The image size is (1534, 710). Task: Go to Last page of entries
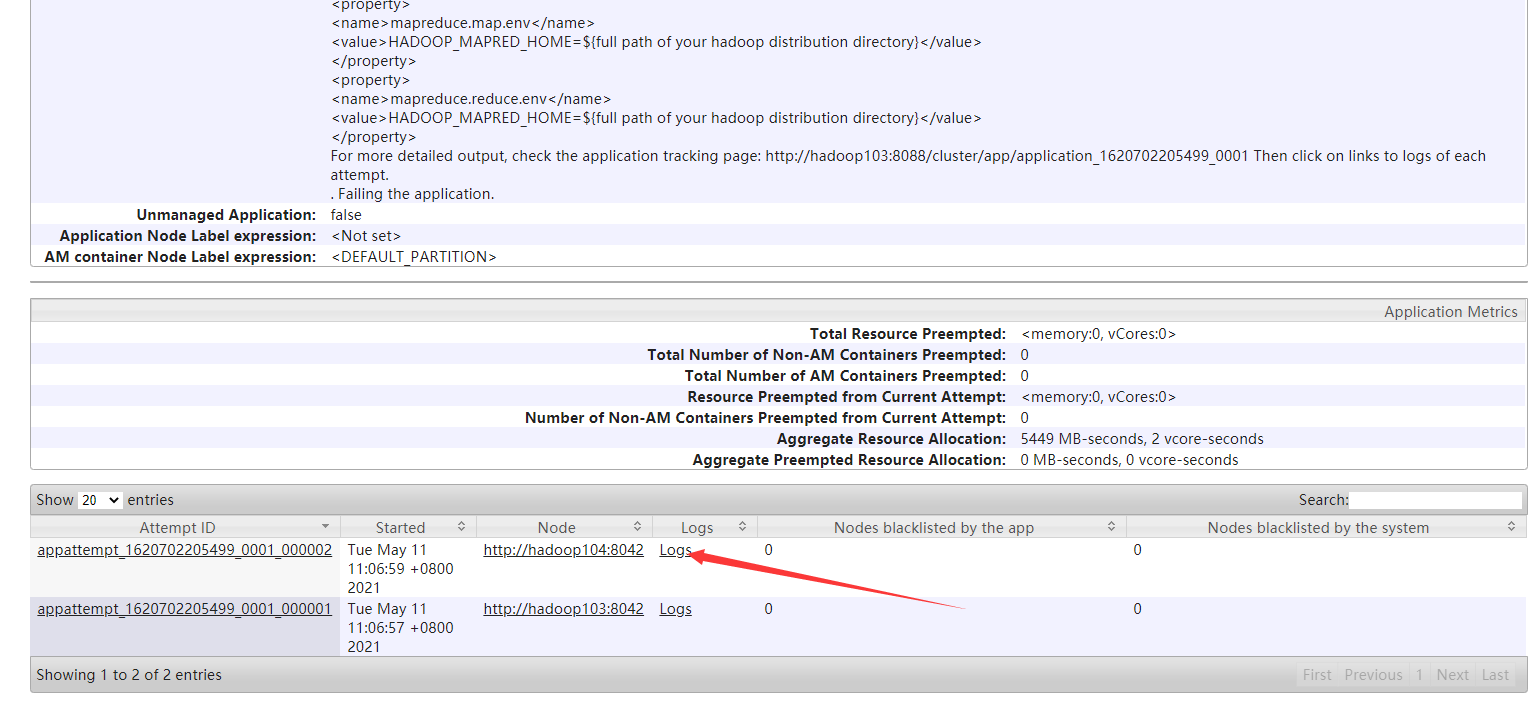1495,675
